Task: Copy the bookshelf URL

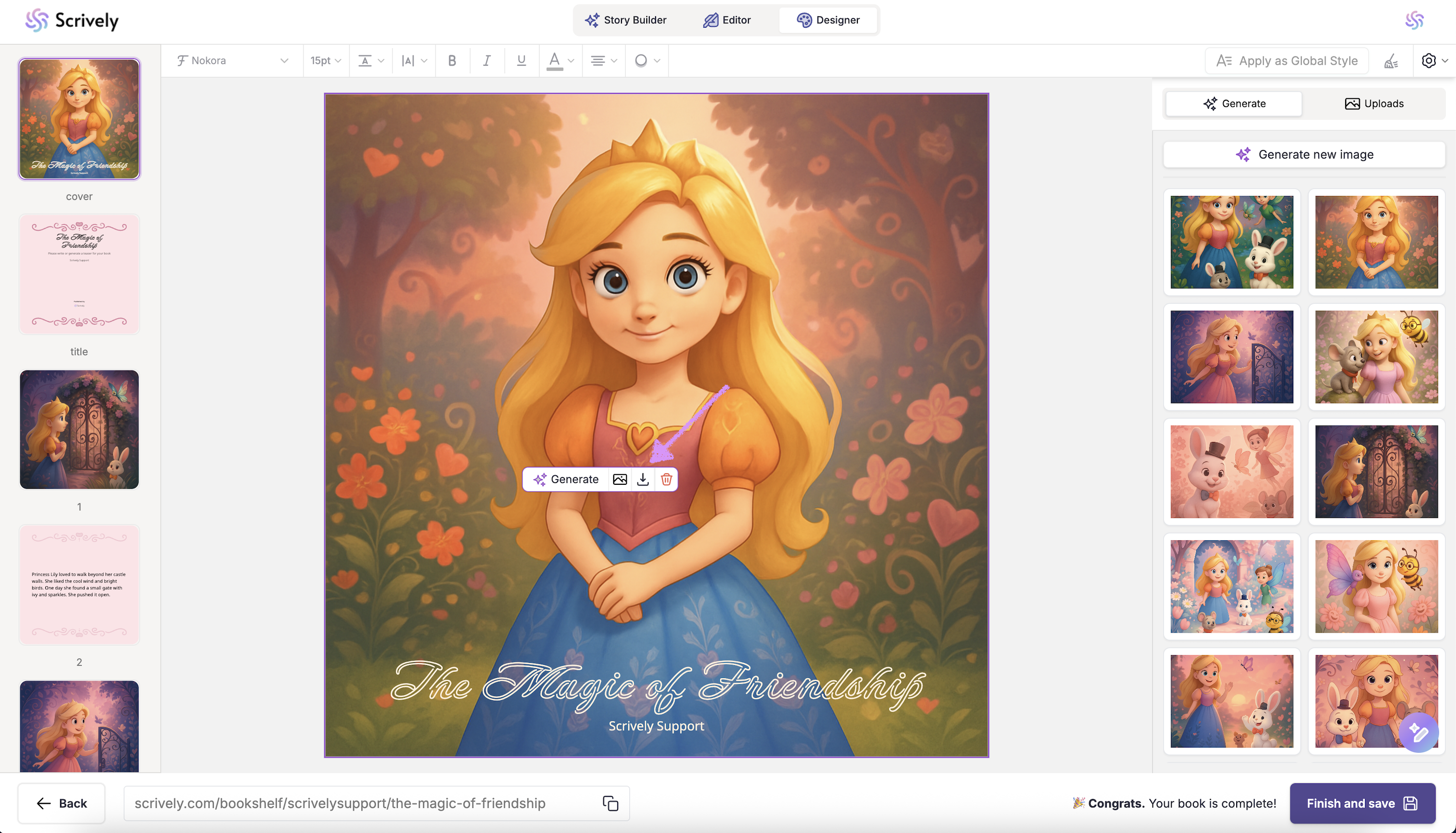Action: (x=610, y=803)
